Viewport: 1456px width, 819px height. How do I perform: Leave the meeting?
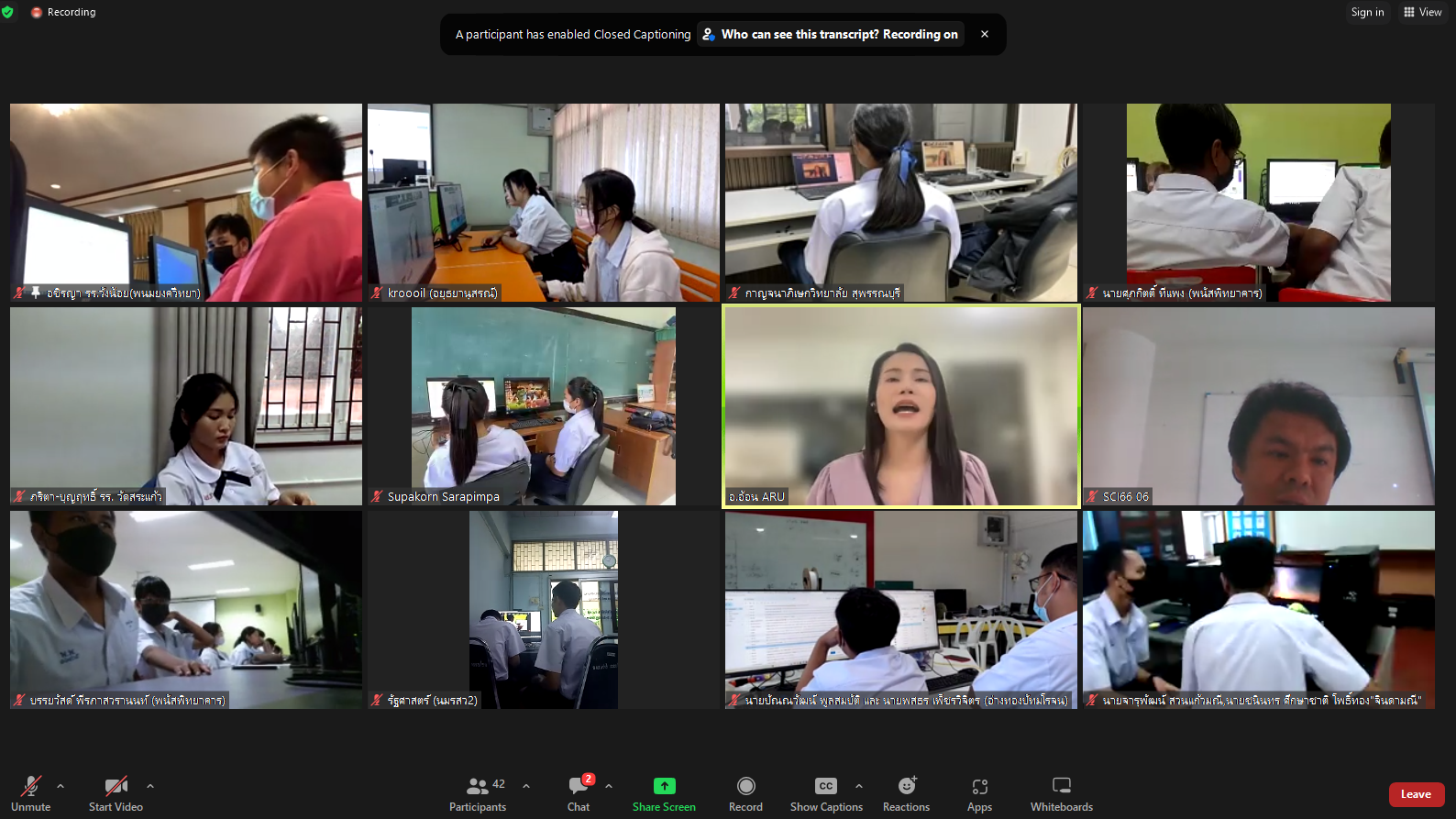point(1416,794)
